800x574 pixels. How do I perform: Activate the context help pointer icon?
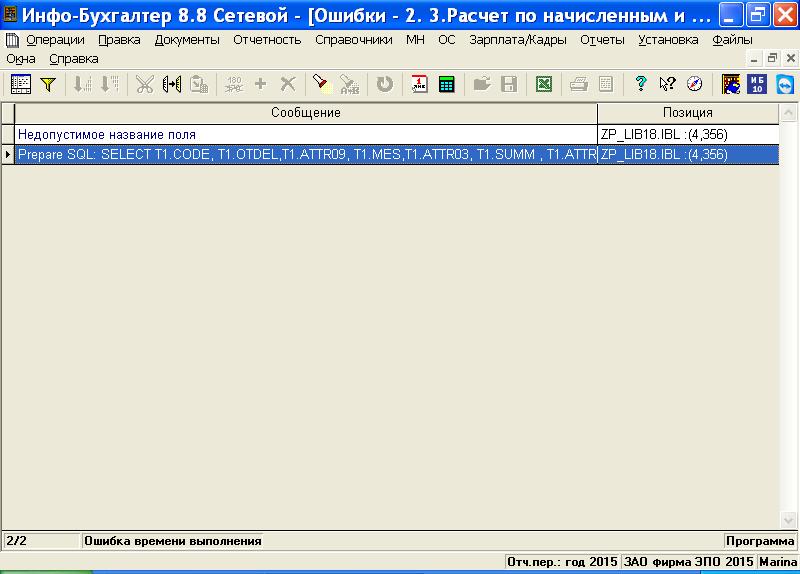tap(667, 85)
